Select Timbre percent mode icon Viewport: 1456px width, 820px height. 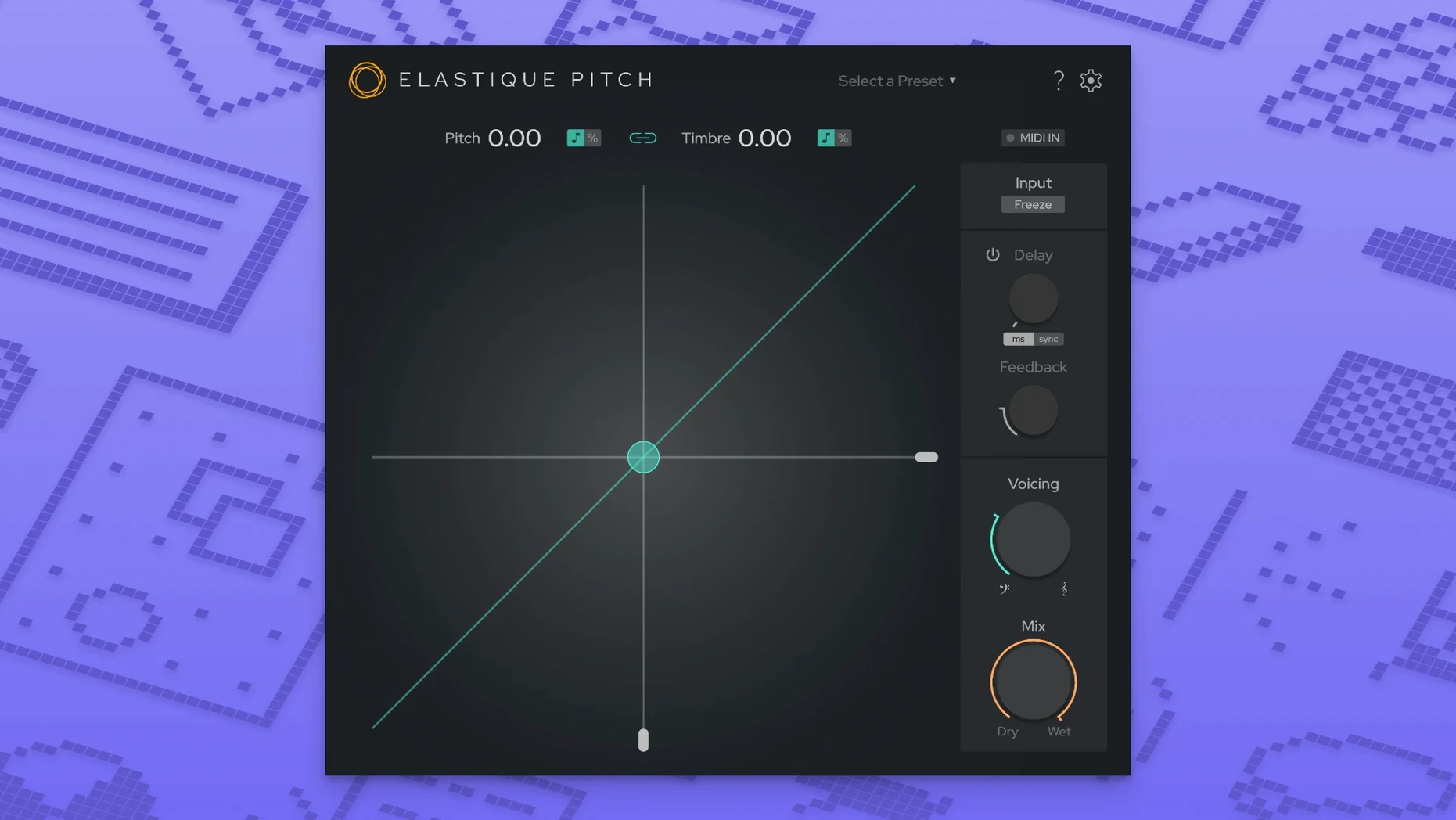tap(843, 138)
